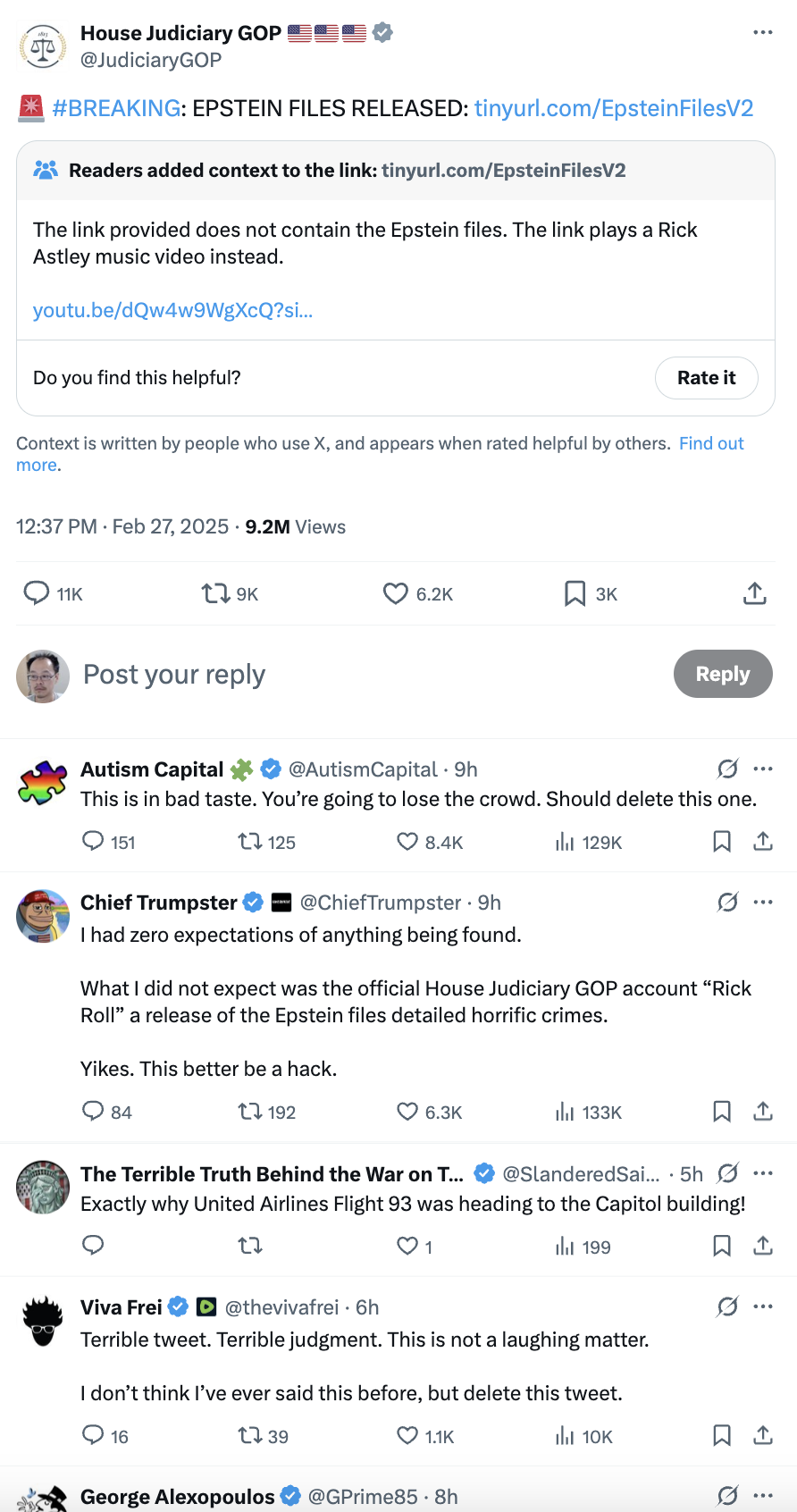
Task: Share the main post via share icon
Action: 755,593
